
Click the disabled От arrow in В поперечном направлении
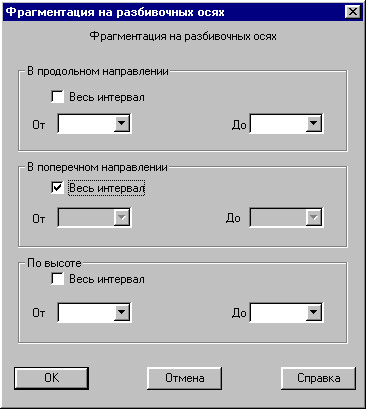(122, 218)
